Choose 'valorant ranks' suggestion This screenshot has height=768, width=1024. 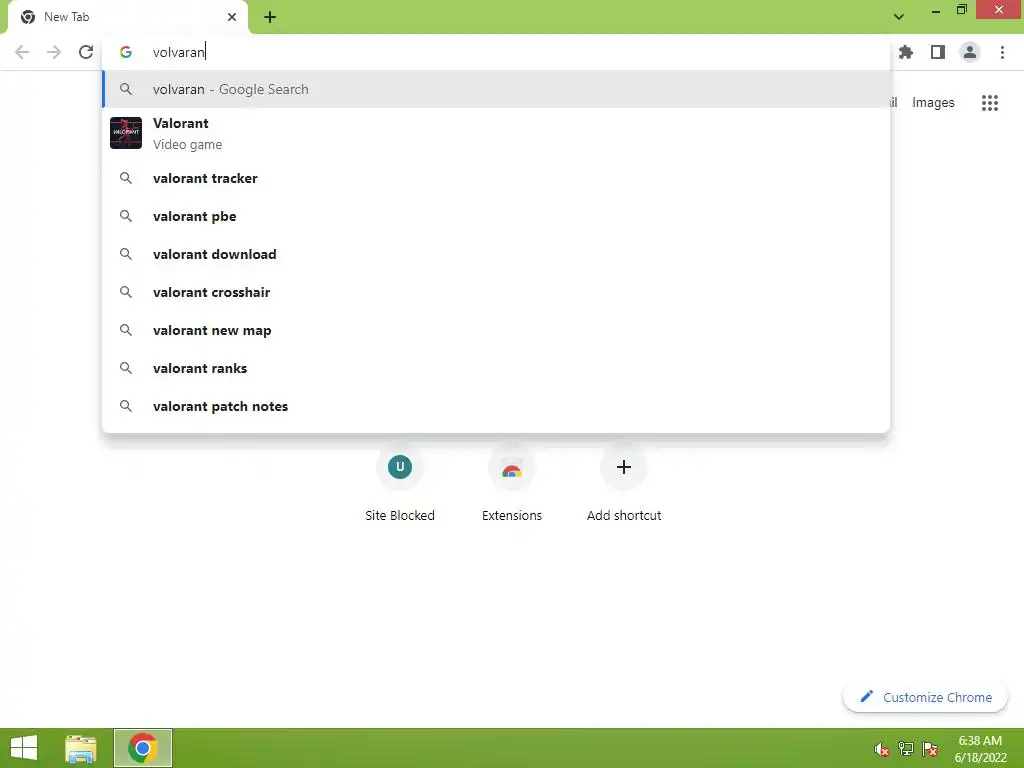point(496,368)
